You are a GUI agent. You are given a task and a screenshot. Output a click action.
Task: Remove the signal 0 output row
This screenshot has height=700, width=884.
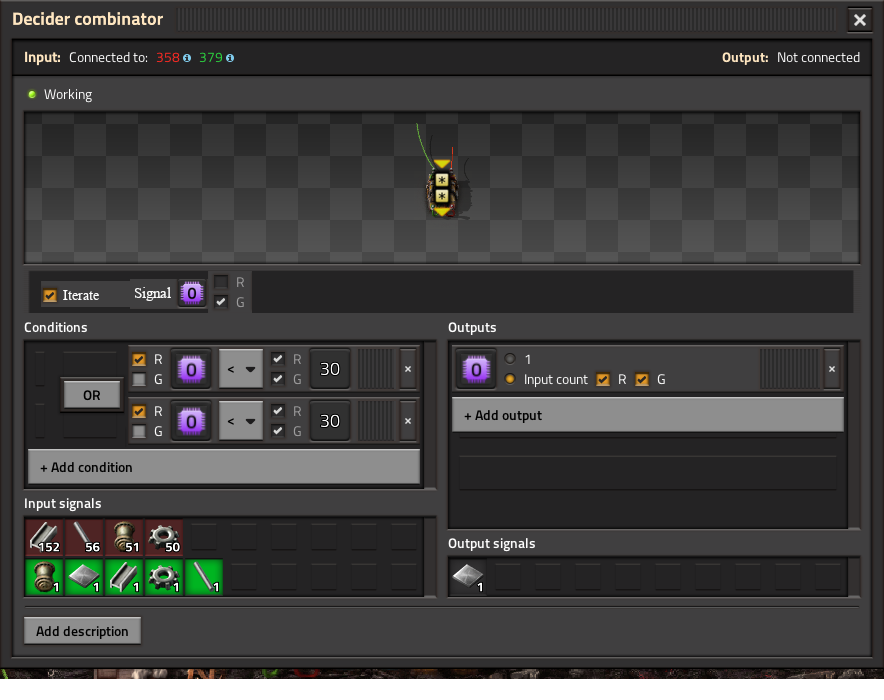(x=832, y=369)
